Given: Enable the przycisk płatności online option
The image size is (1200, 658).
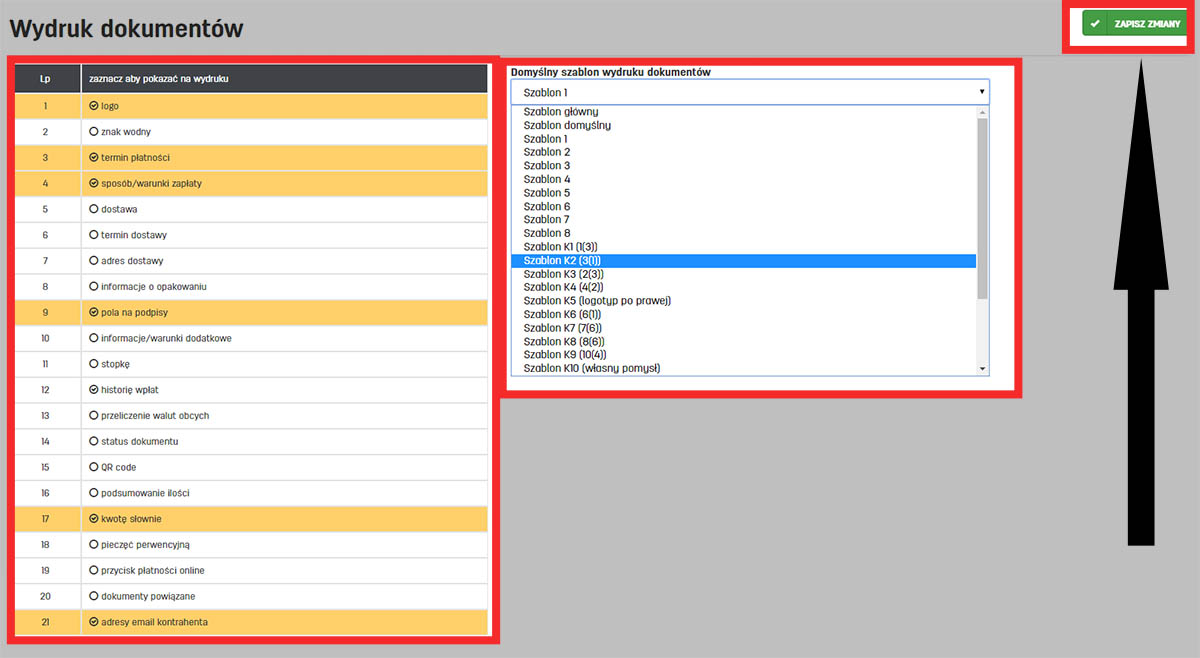Looking at the screenshot, I should coord(94,570).
